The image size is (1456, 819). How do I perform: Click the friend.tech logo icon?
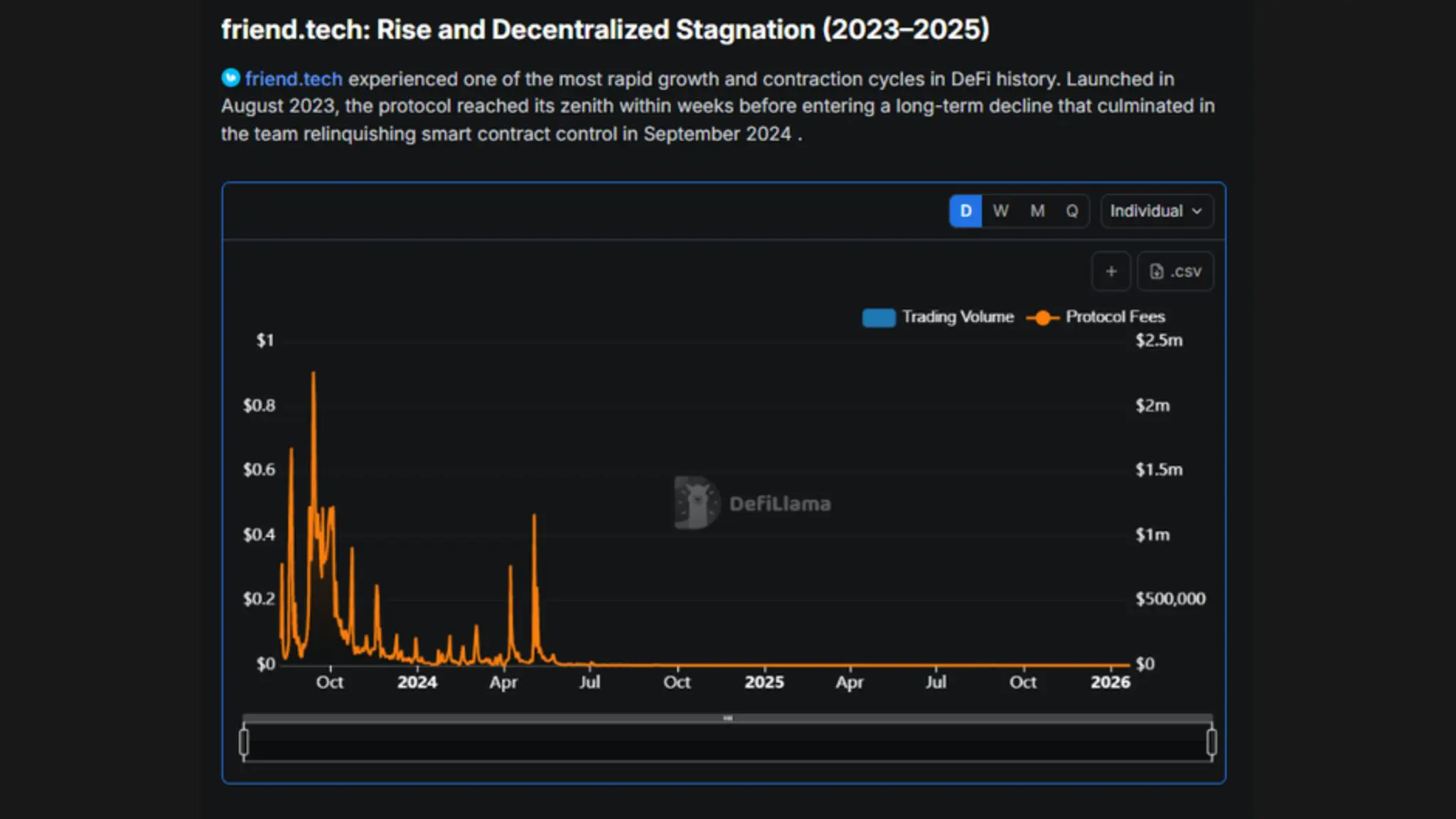coord(230,77)
